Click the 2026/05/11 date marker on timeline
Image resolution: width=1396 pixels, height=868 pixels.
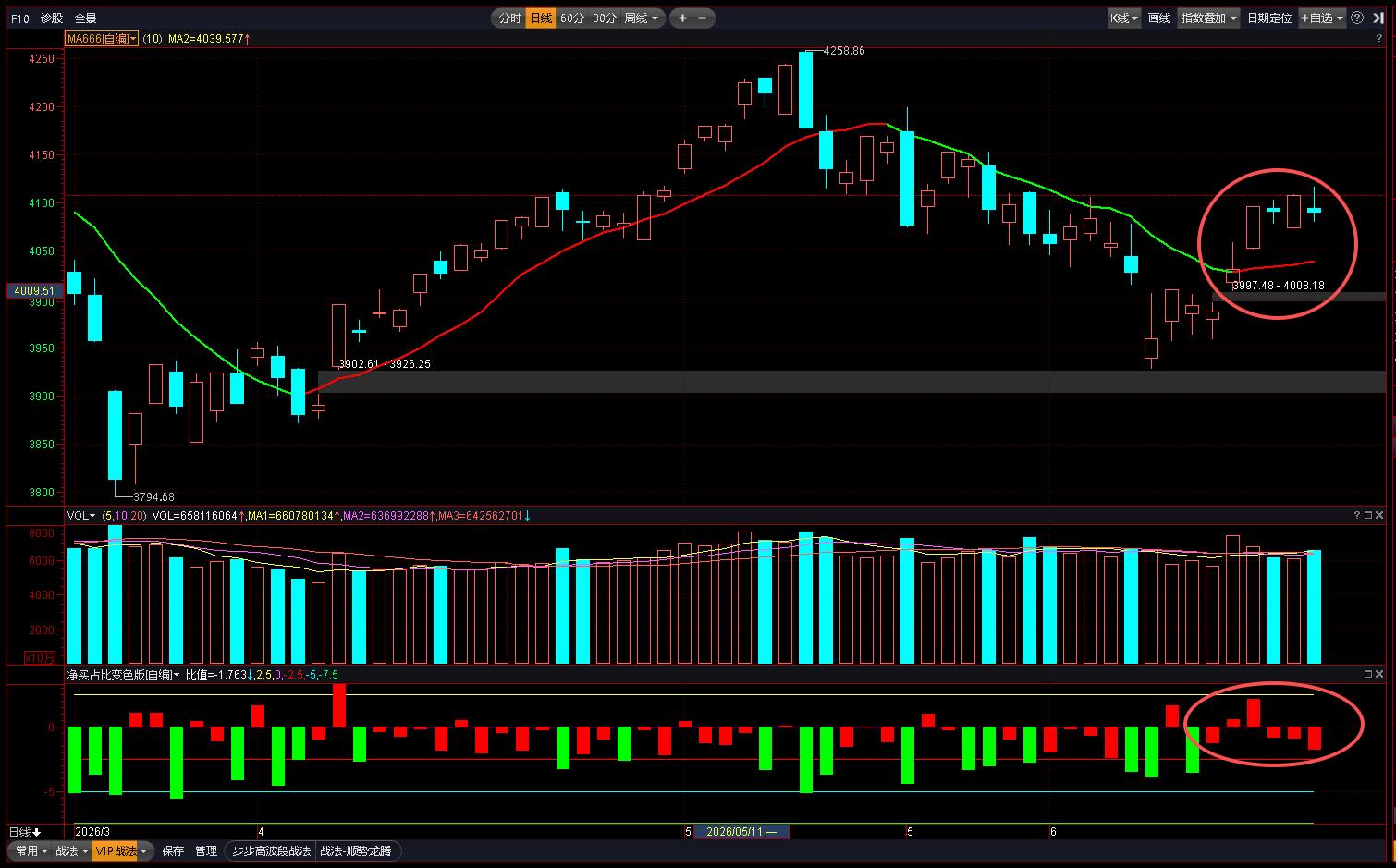[741, 832]
